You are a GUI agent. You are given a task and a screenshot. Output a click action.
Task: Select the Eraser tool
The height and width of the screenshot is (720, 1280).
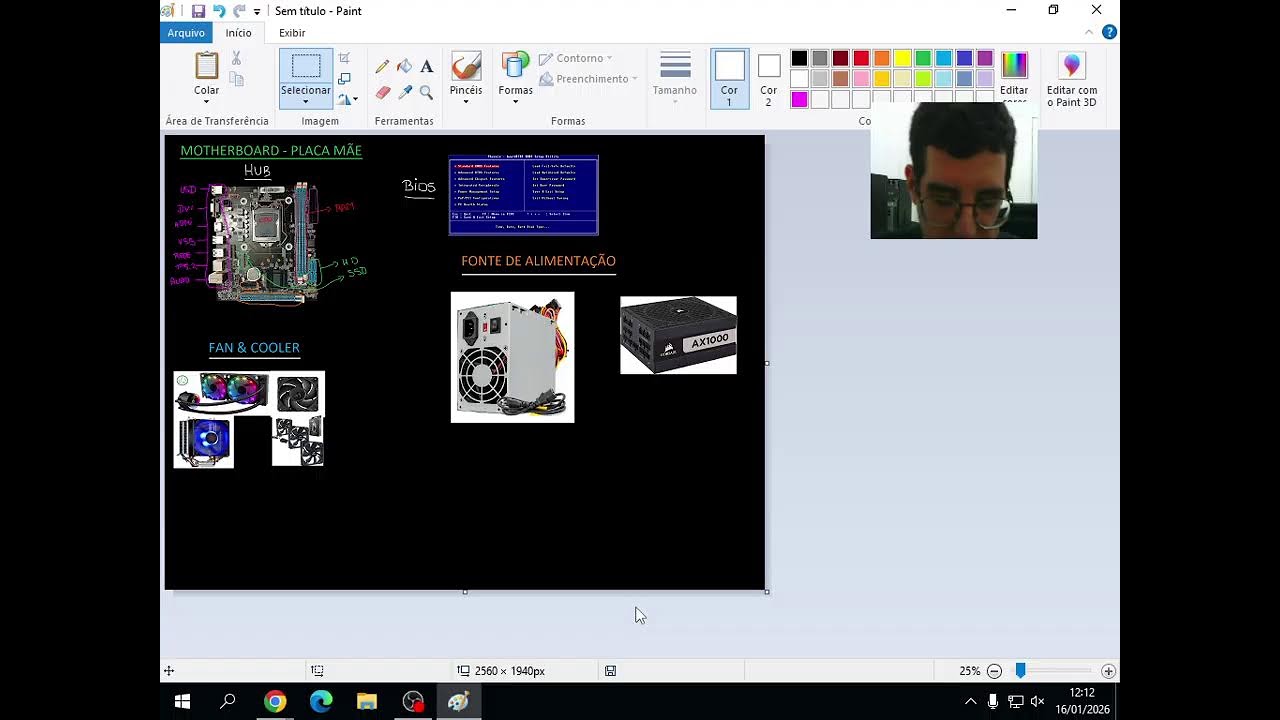pyautogui.click(x=382, y=92)
